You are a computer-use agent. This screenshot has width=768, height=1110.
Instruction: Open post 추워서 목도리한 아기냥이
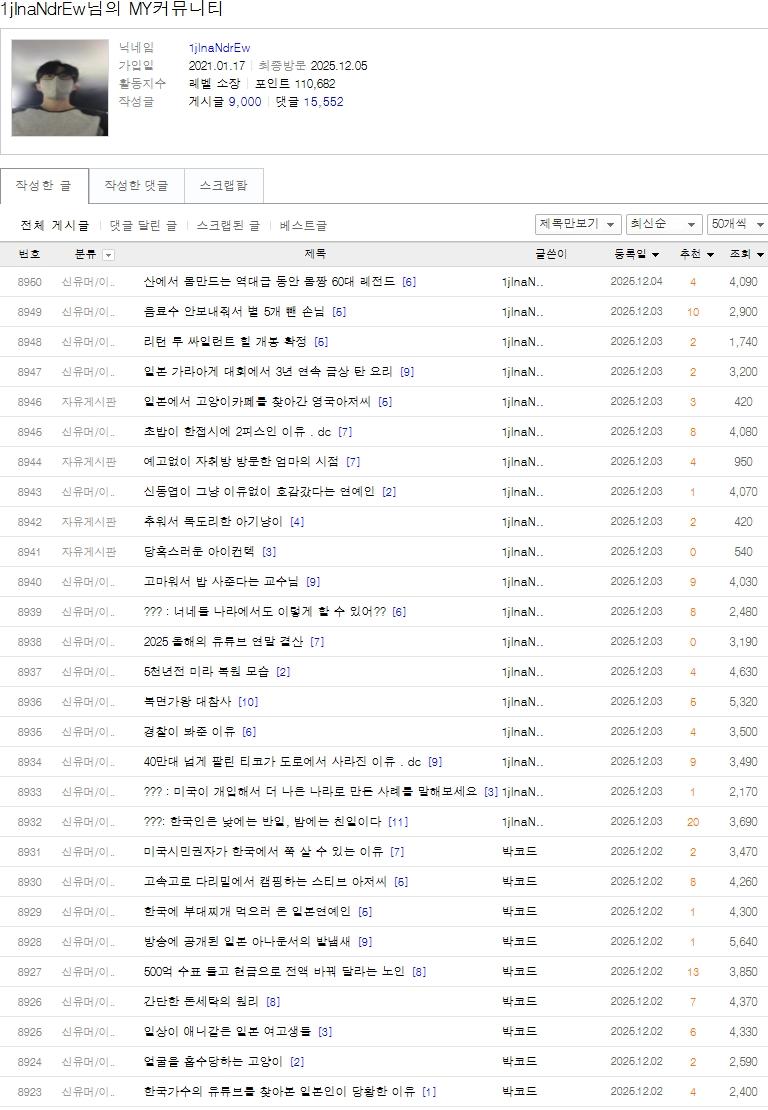tap(212, 521)
